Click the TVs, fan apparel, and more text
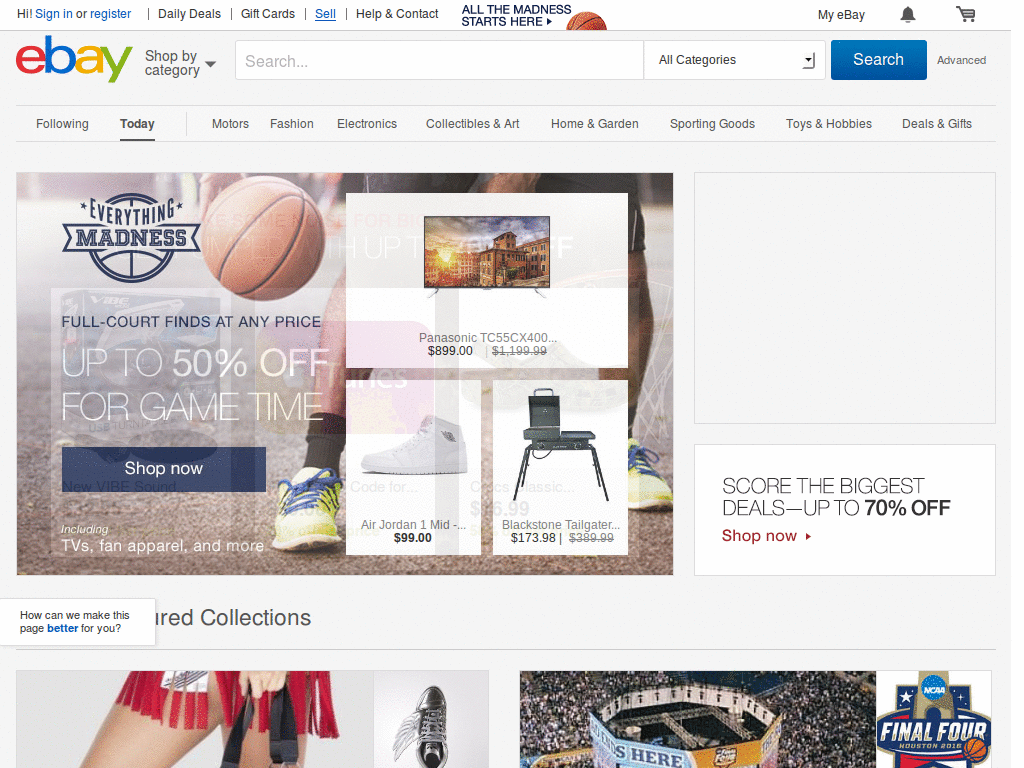Viewport: 1024px width, 768px height. pos(163,546)
